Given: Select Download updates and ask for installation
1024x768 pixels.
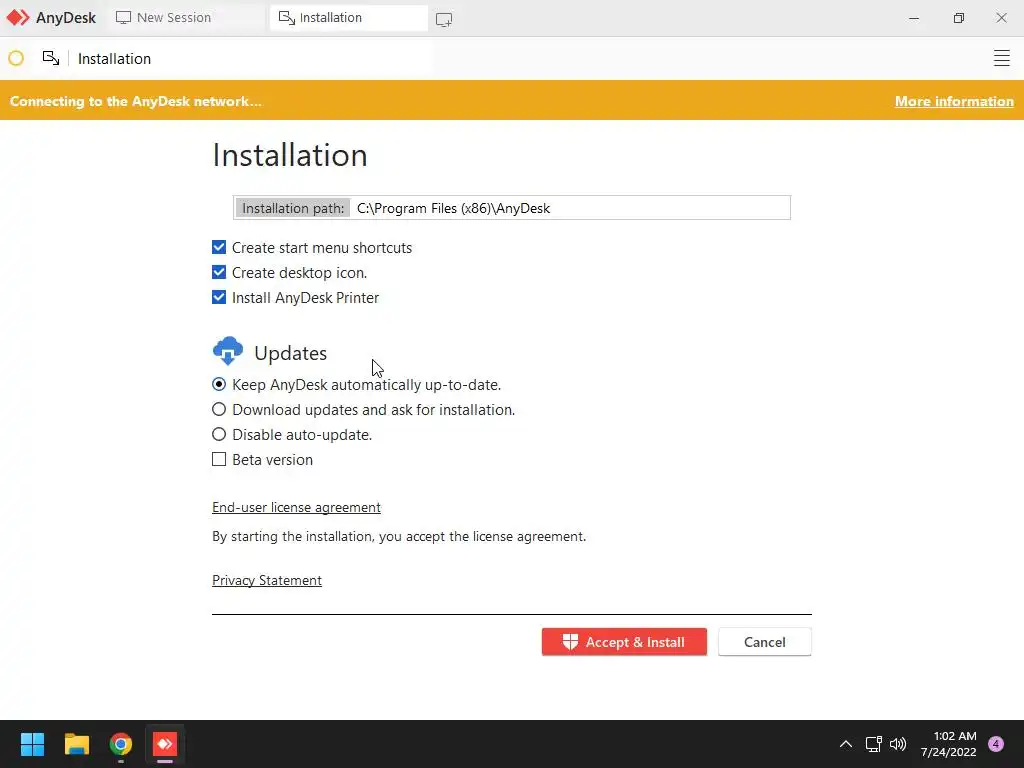Looking at the screenshot, I should [219, 409].
